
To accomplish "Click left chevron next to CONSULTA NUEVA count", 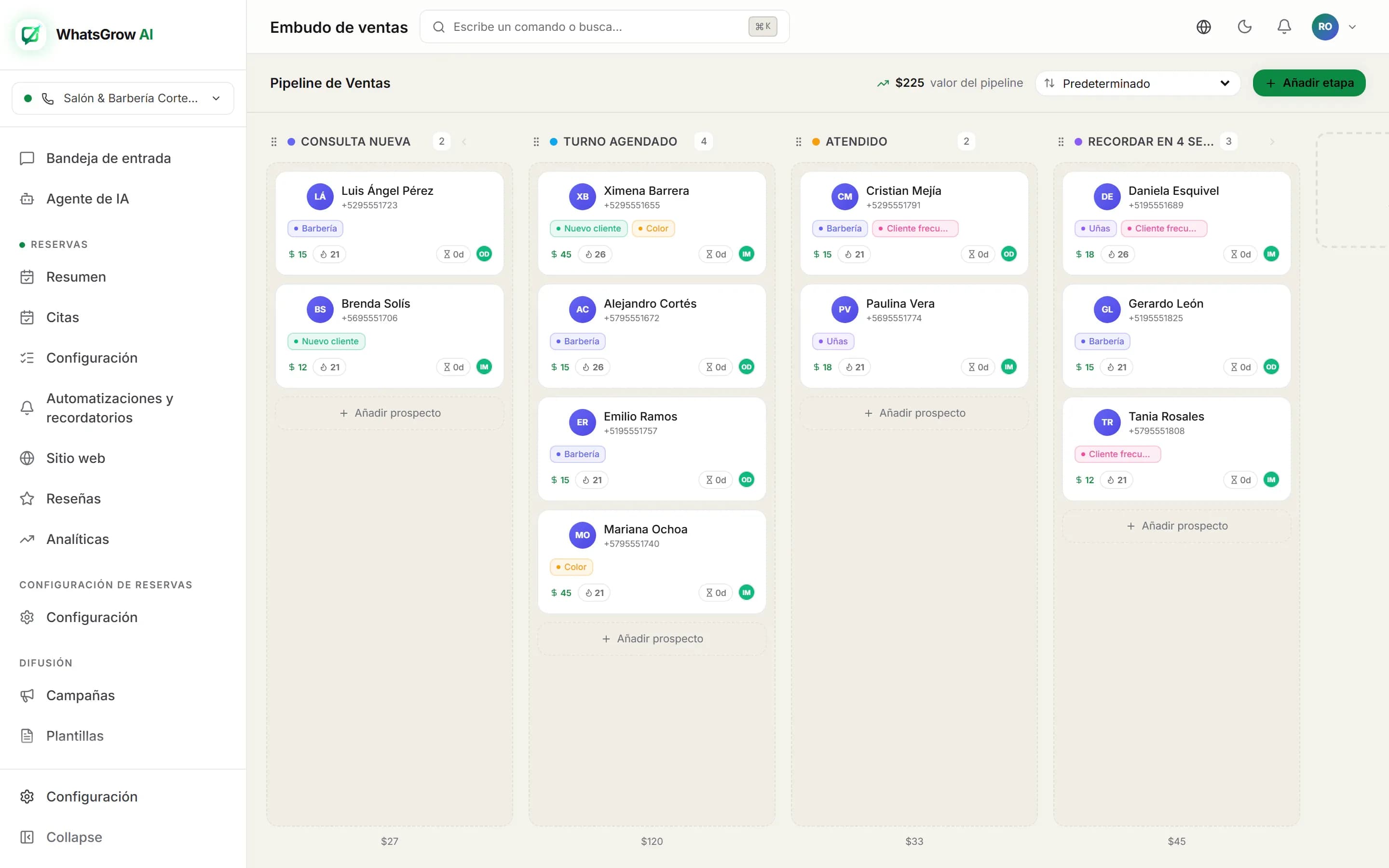I will 464,142.
